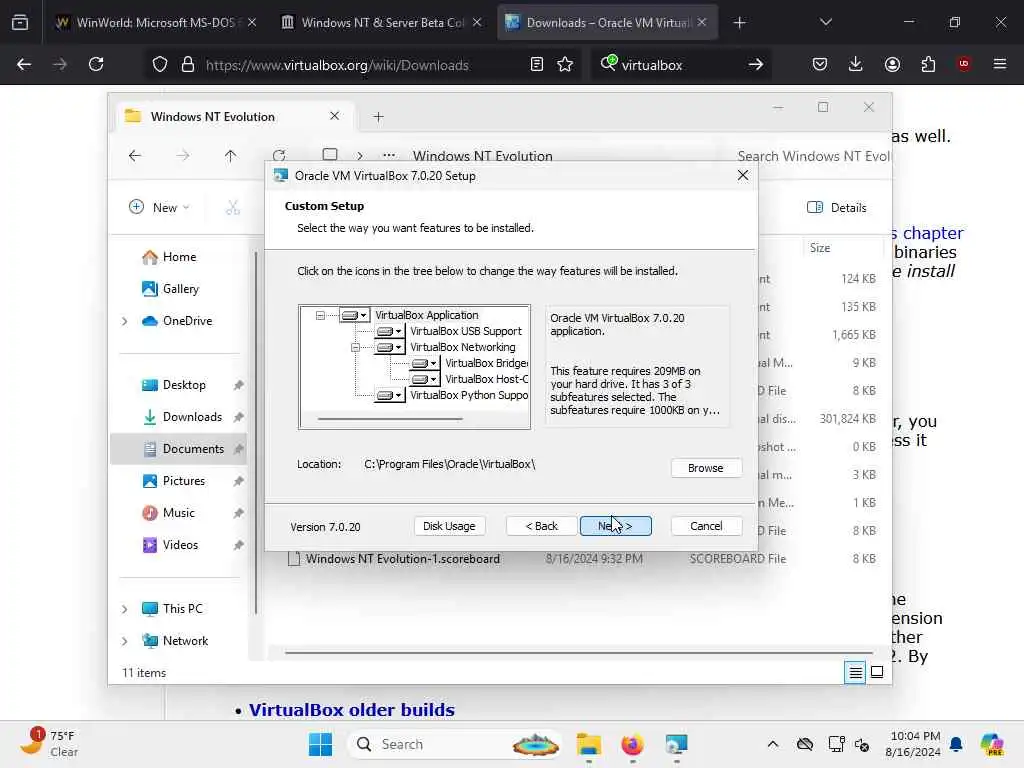
Task: Select VirtualBox Python Support tree item
Action: pyautogui.click(x=469, y=395)
